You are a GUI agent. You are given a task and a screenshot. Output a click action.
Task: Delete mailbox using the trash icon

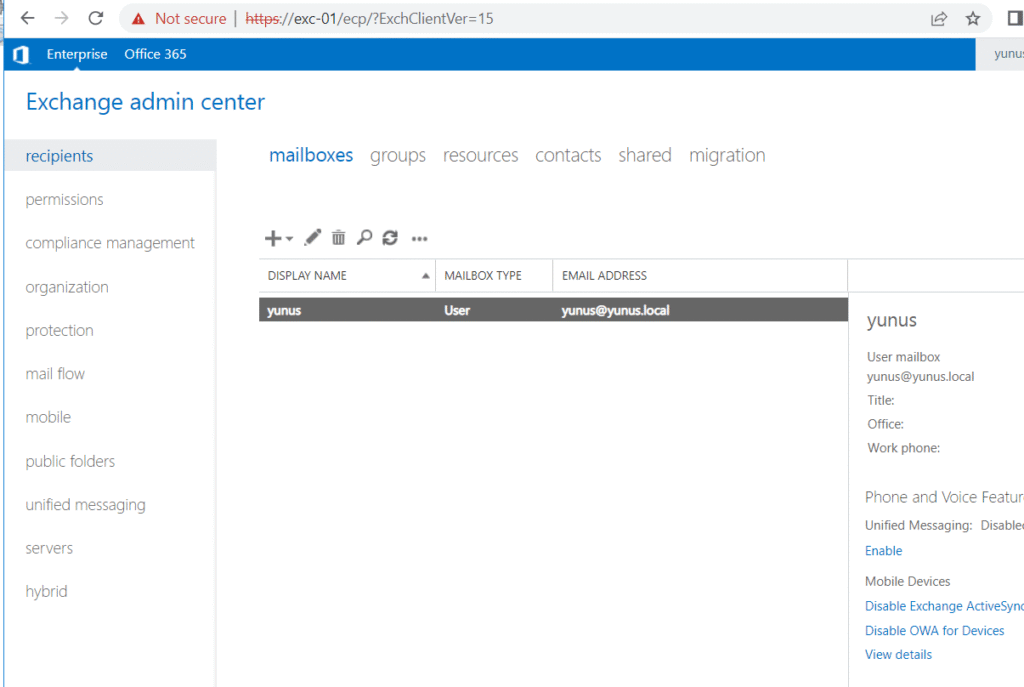tap(339, 238)
